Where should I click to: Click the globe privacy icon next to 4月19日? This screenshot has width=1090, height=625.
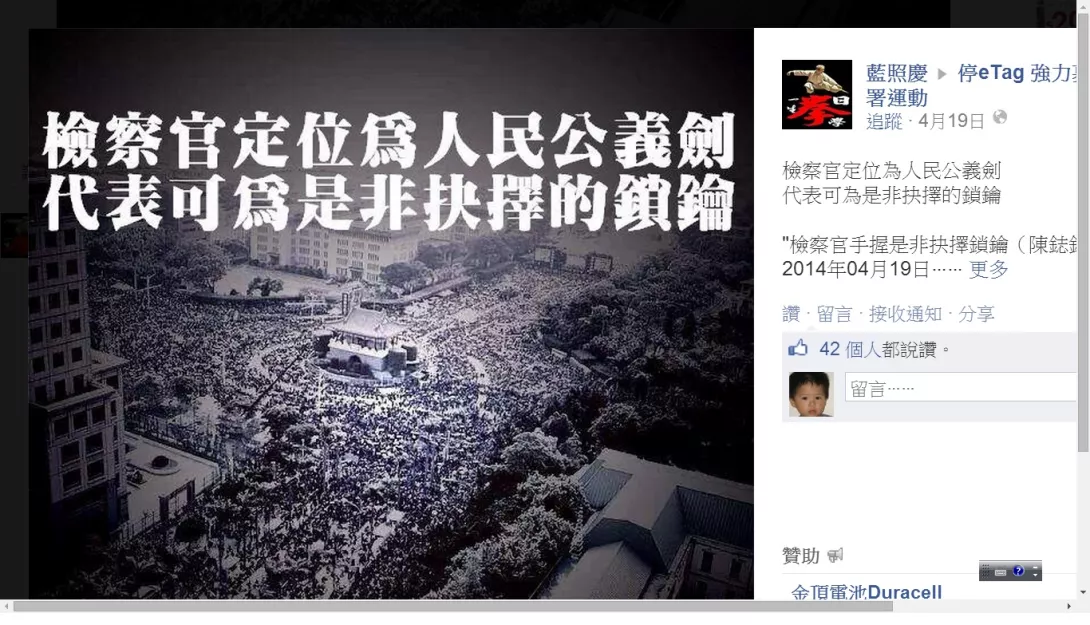point(1000,117)
